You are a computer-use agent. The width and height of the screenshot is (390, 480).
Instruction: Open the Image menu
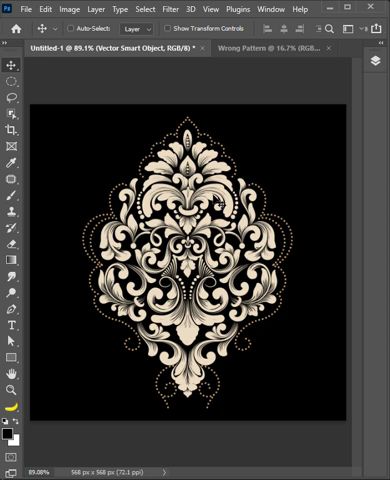pyautogui.click(x=69, y=9)
